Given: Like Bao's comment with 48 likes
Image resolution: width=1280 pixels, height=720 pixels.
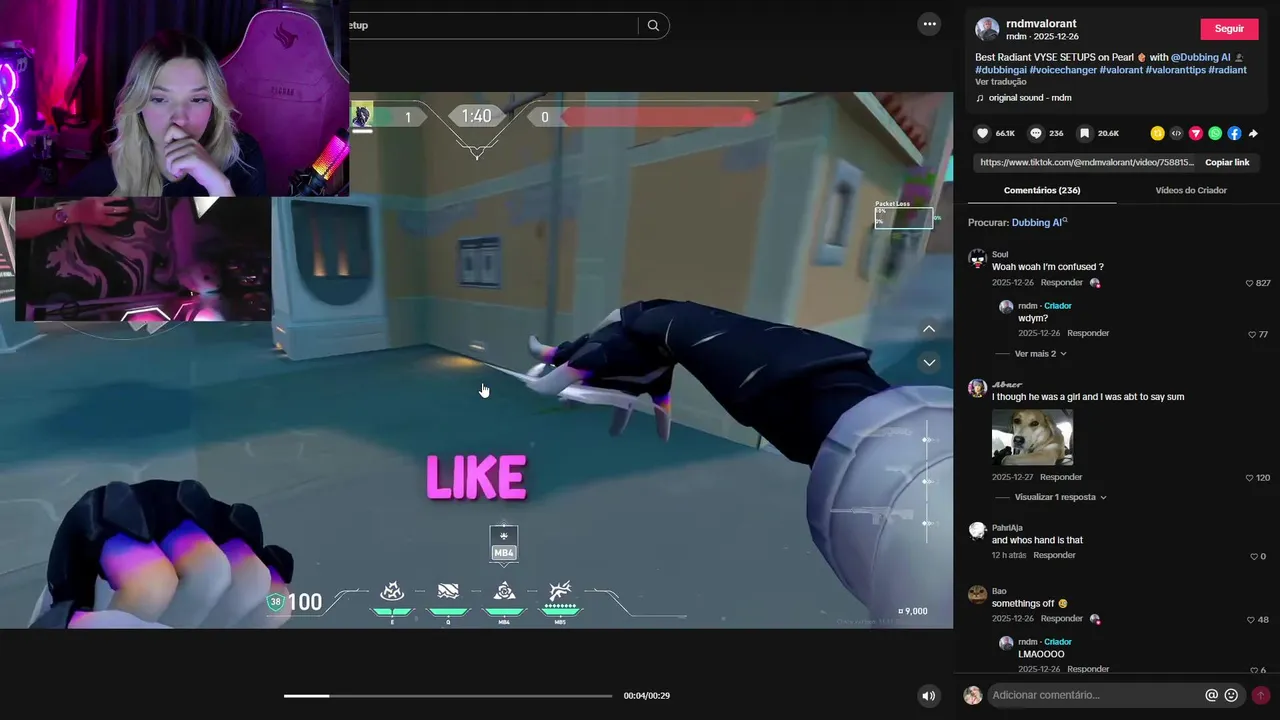Looking at the screenshot, I should [x=1251, y=619].
